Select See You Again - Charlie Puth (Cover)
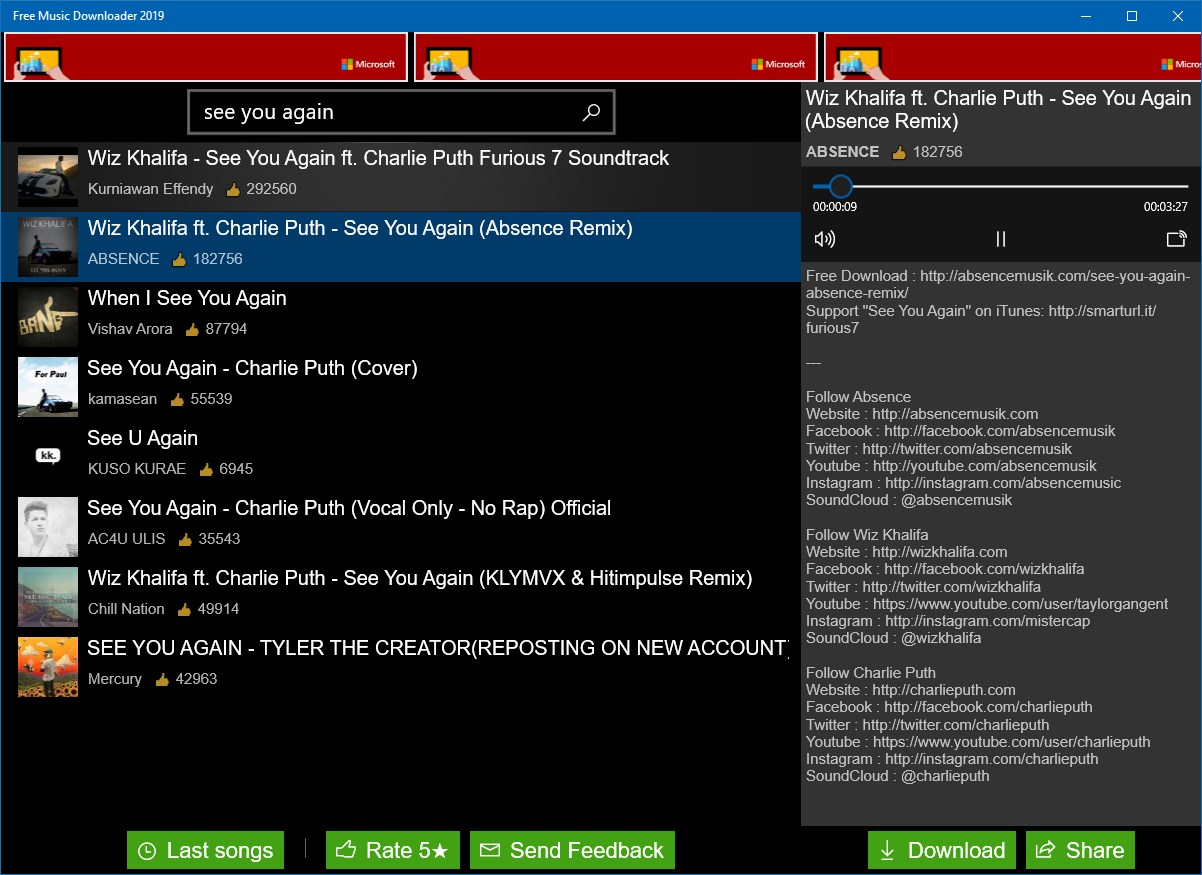Image resolution: width=1202 pixels, height=875 pixels. (400, 387)
